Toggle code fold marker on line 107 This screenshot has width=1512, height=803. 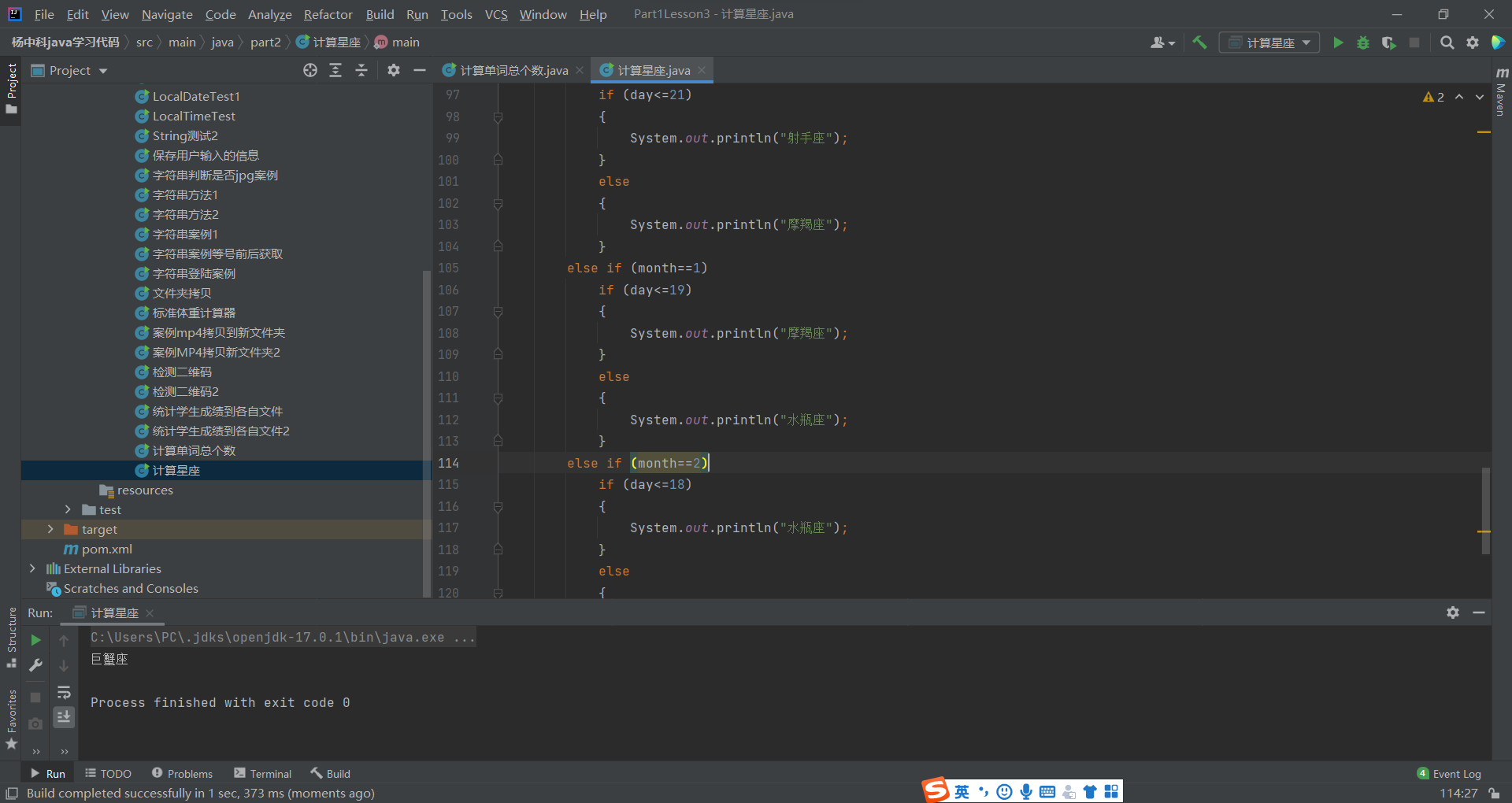tap(498, 312)
